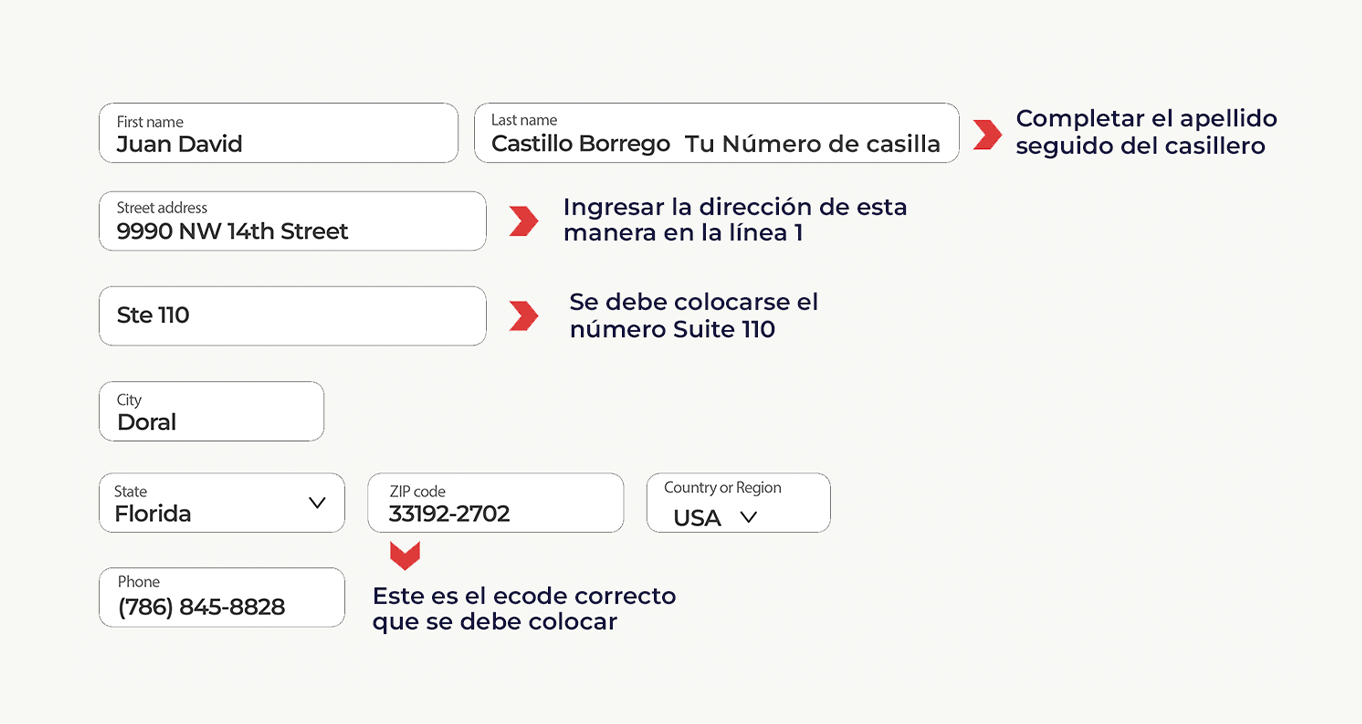Select the State field showing Florida

click(x=222, y=503)
